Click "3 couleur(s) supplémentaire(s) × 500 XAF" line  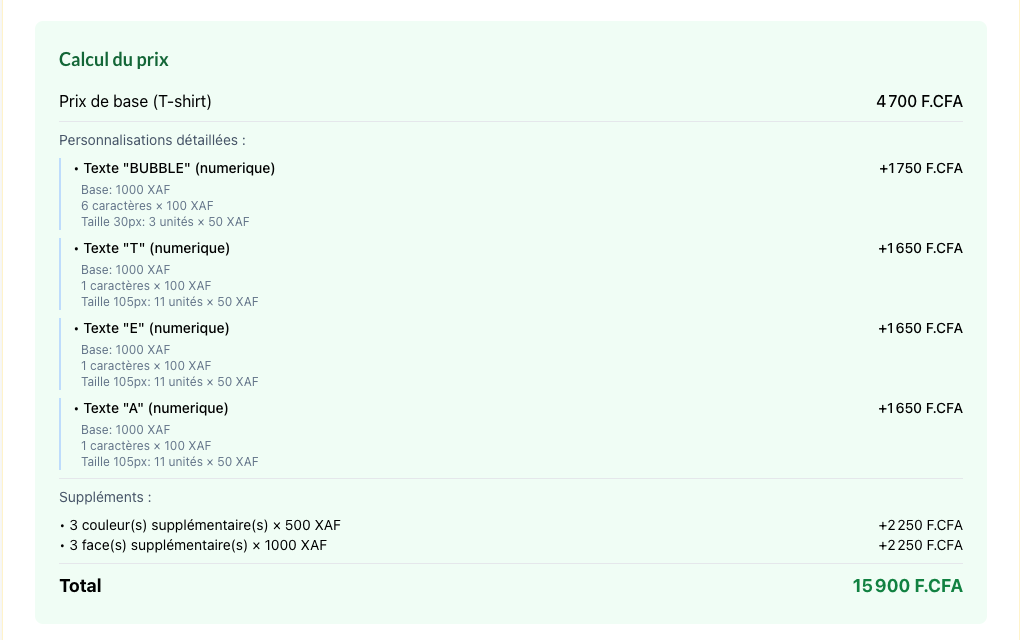205,525
